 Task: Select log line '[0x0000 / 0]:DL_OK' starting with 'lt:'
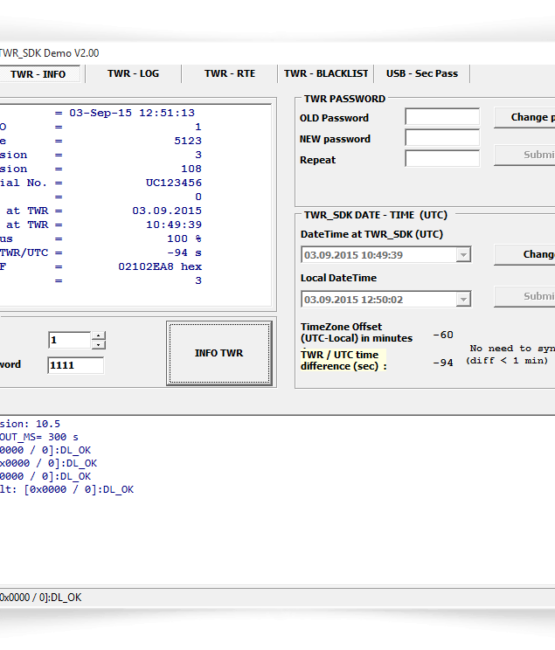click(x=67, y=490)
